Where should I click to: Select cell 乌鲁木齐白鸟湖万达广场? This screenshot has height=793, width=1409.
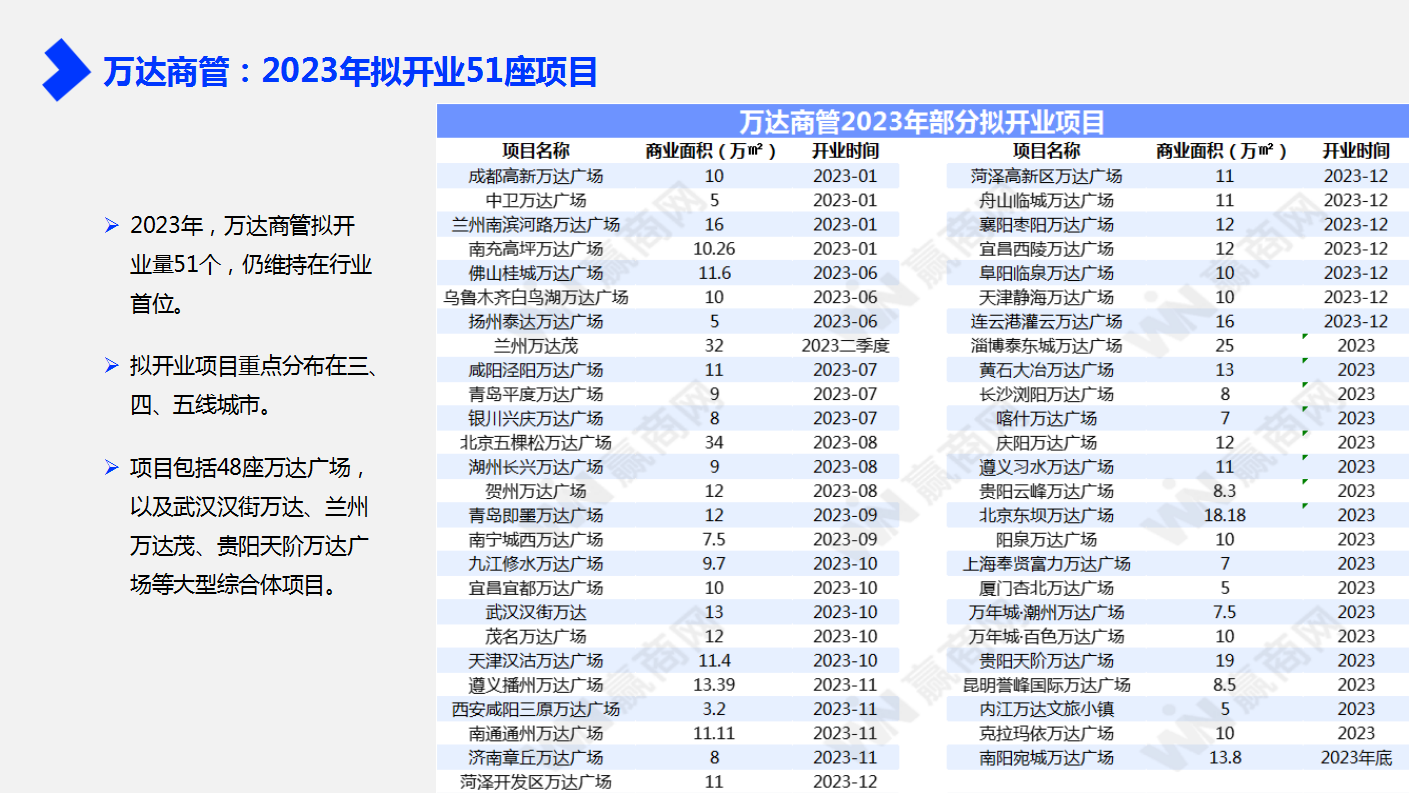(x=536, y=297)
